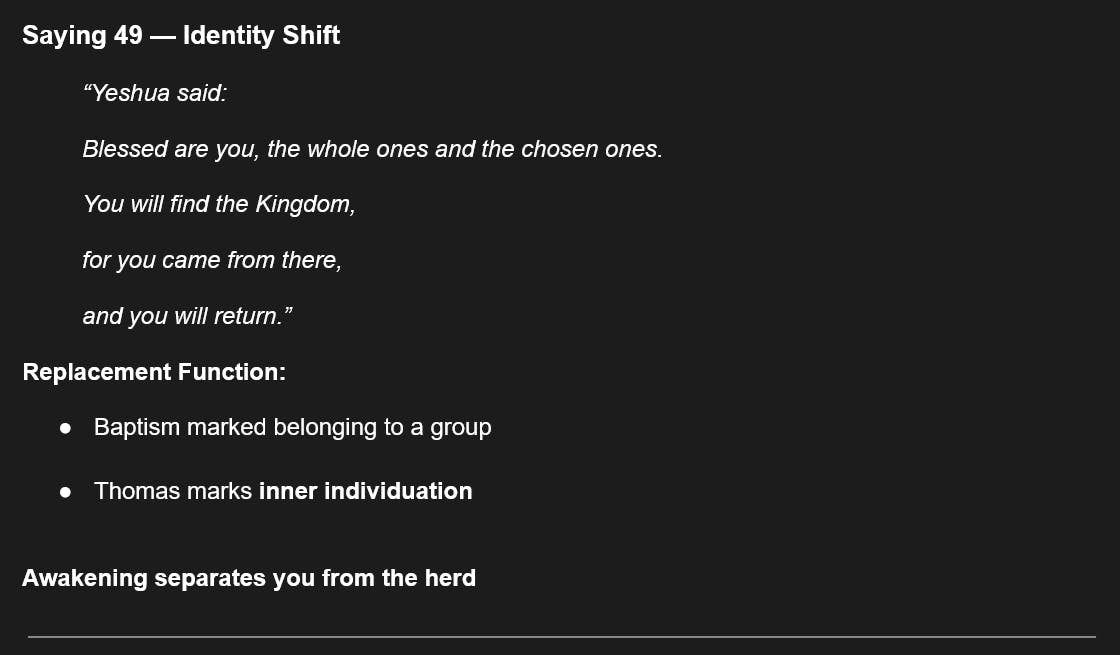Click the "Yeshua said:" quote line
Viewport: 1120px width, 655px height.
coord(155,94)
